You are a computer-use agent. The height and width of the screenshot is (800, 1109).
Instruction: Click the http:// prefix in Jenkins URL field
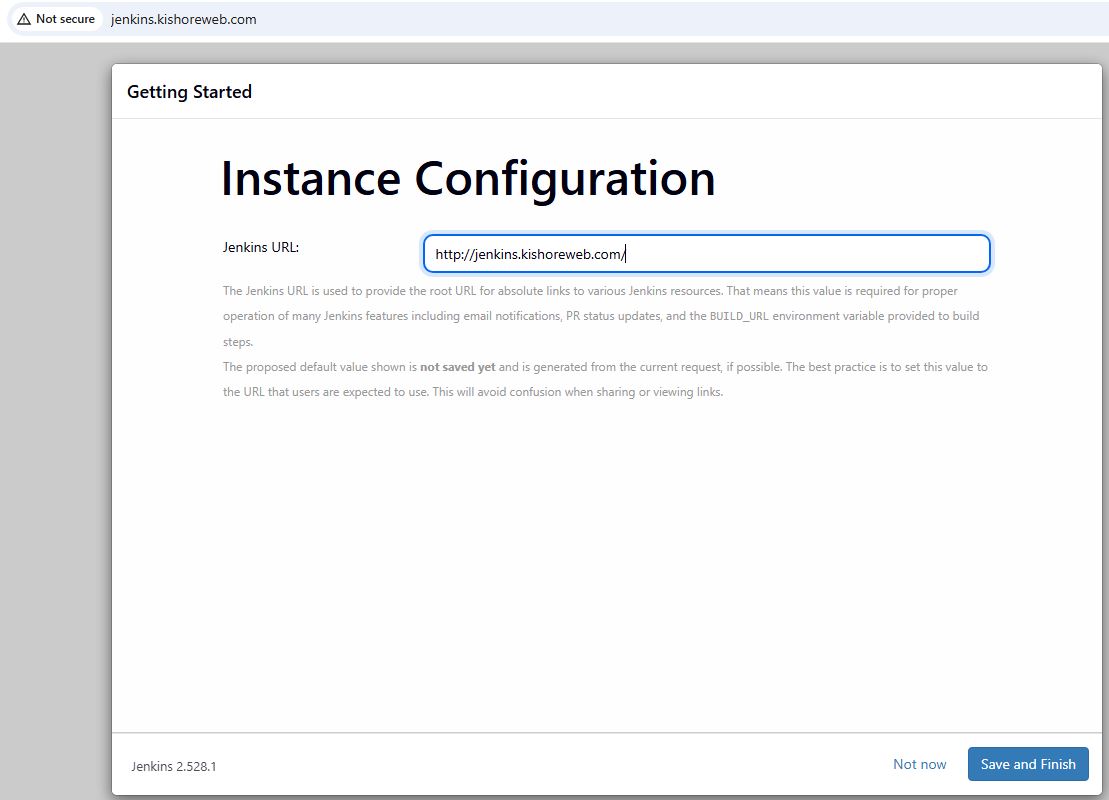[x=453, y=255]
